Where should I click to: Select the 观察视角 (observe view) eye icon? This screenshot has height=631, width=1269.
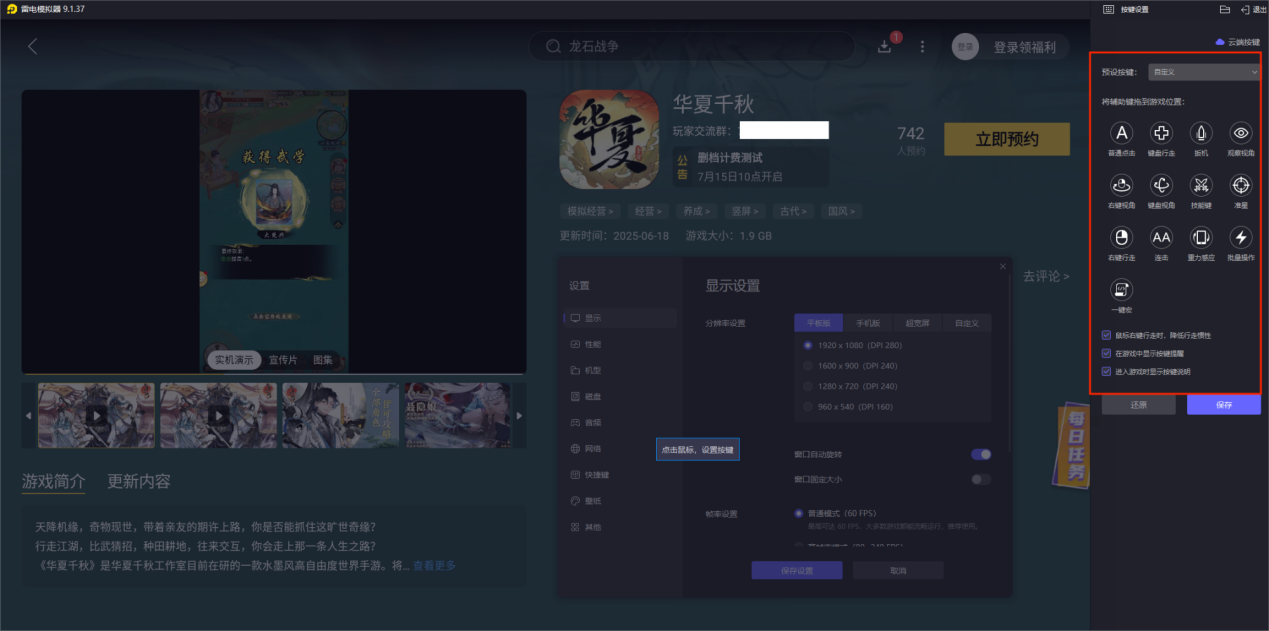point(1241,133)
